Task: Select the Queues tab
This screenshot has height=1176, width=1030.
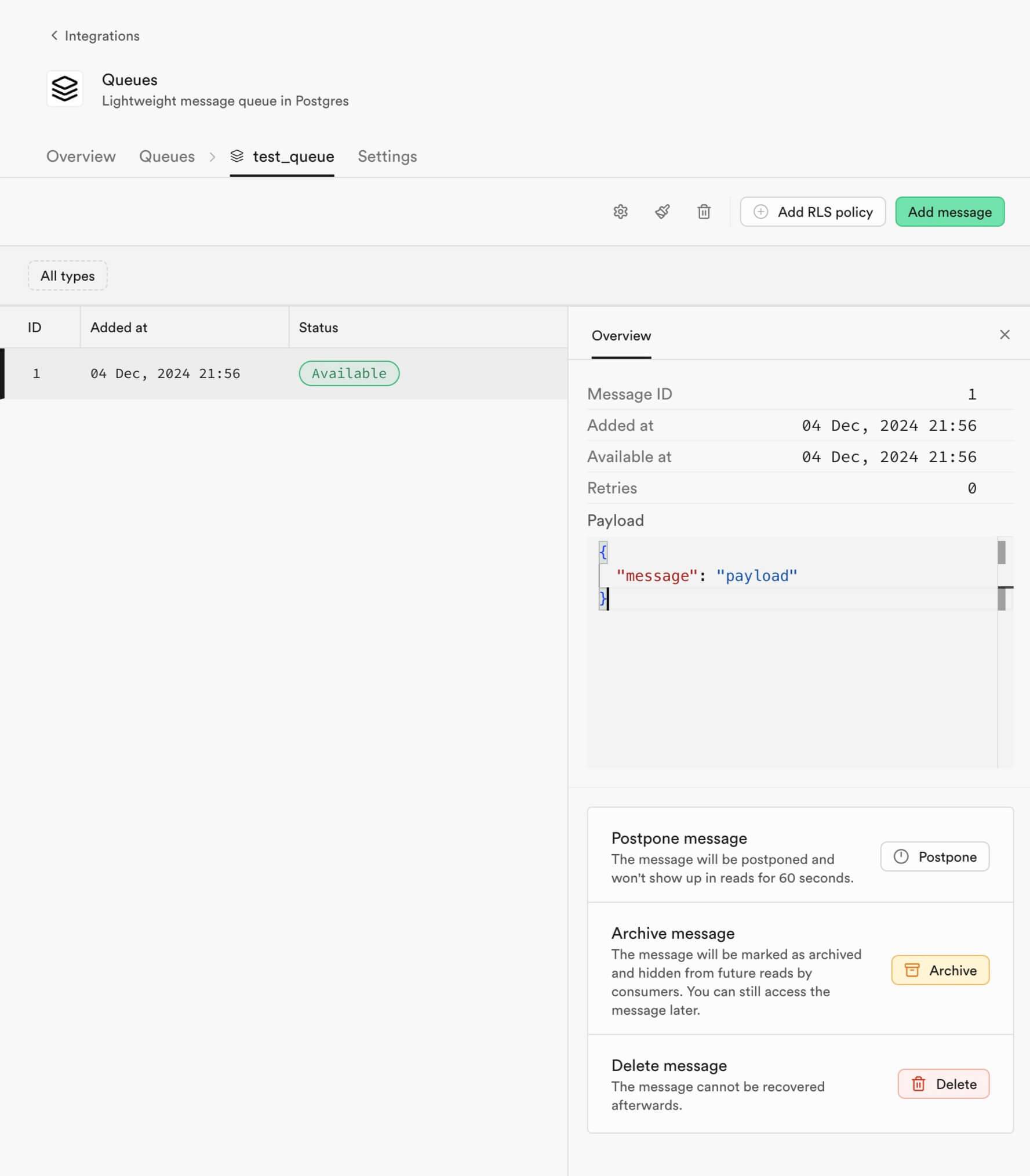Action: click(x=167, y=156)
